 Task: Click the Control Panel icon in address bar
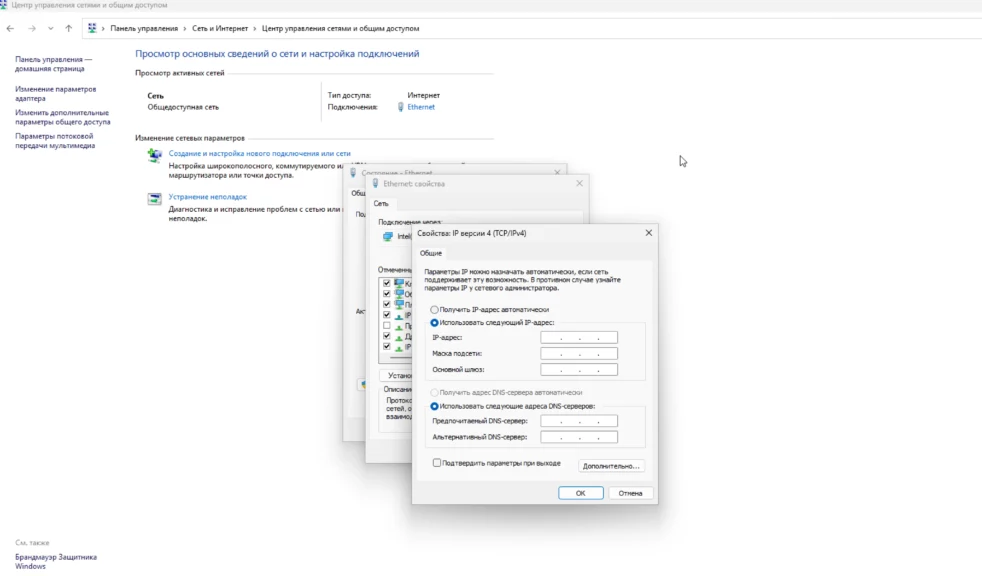[93, 29]
